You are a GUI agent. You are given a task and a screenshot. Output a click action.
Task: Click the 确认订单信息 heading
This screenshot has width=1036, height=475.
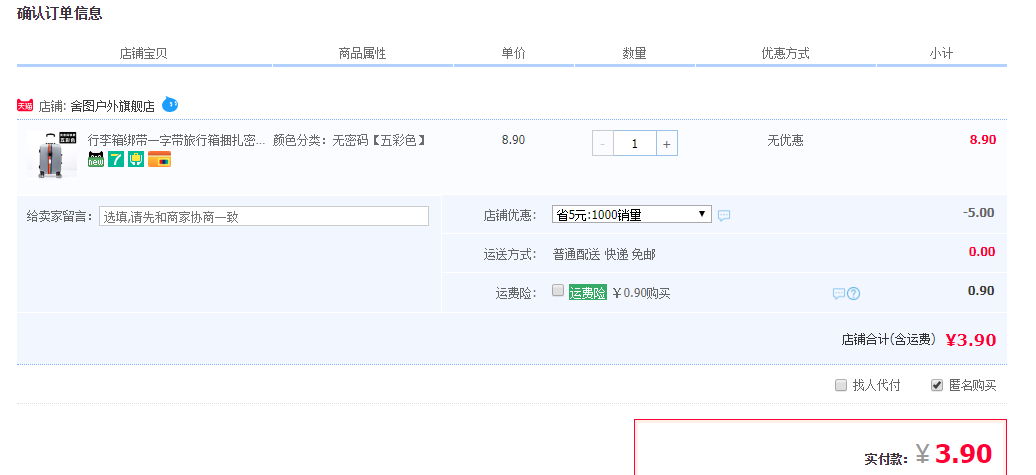tap(59, 13)
